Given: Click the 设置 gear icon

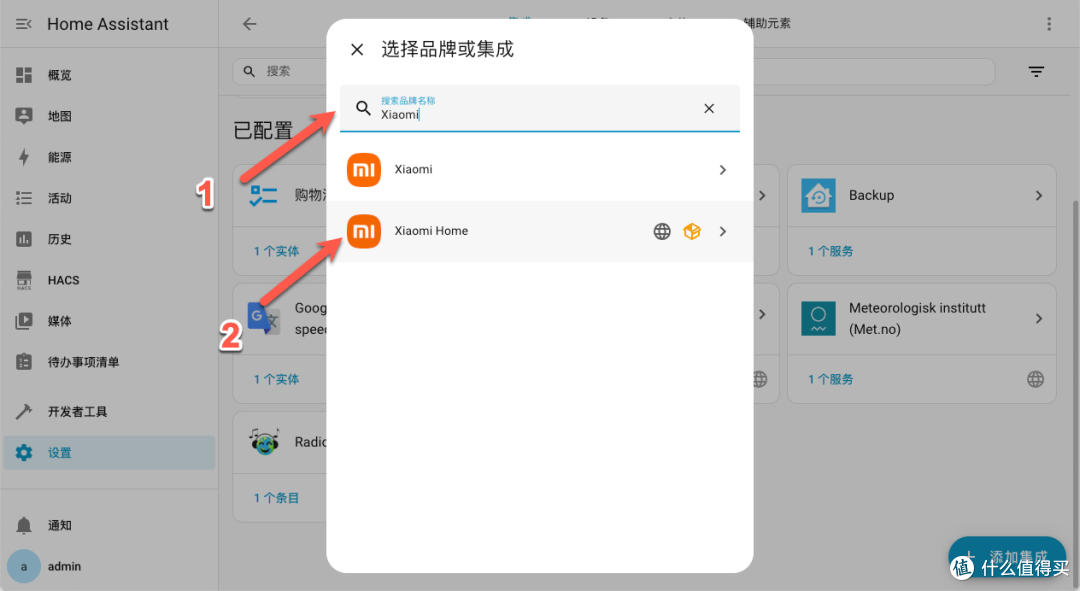Looking at the screenshot, I should coord(24,453).
